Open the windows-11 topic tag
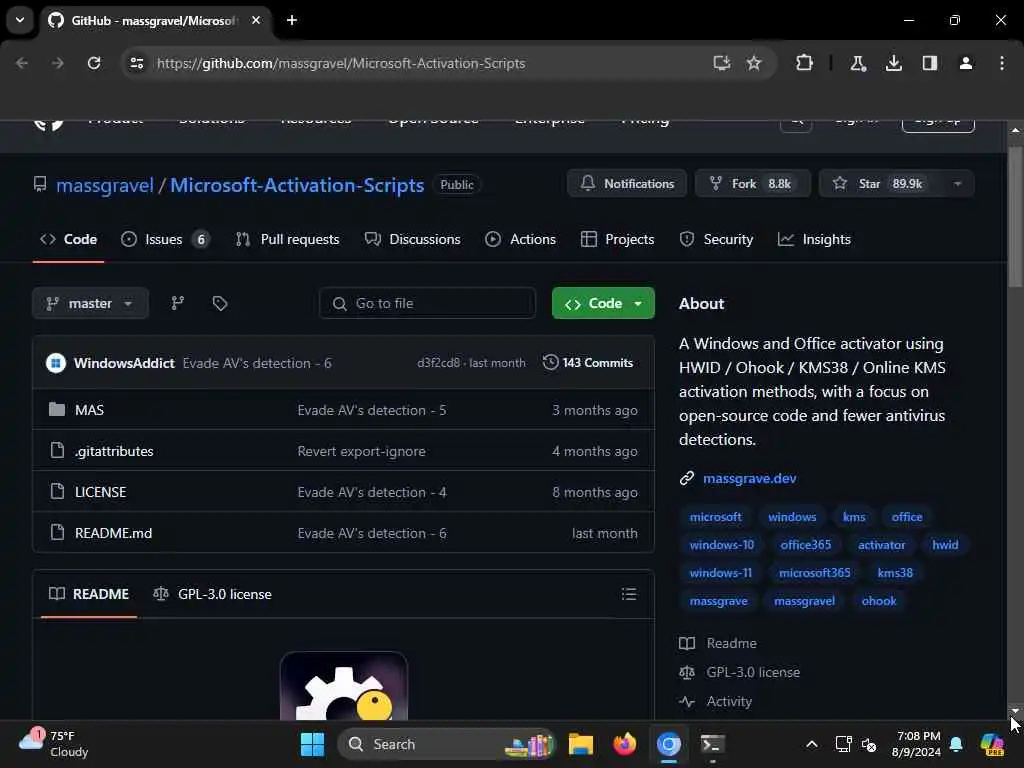The width and height of the screenshot is (1024, 768). 720,573
